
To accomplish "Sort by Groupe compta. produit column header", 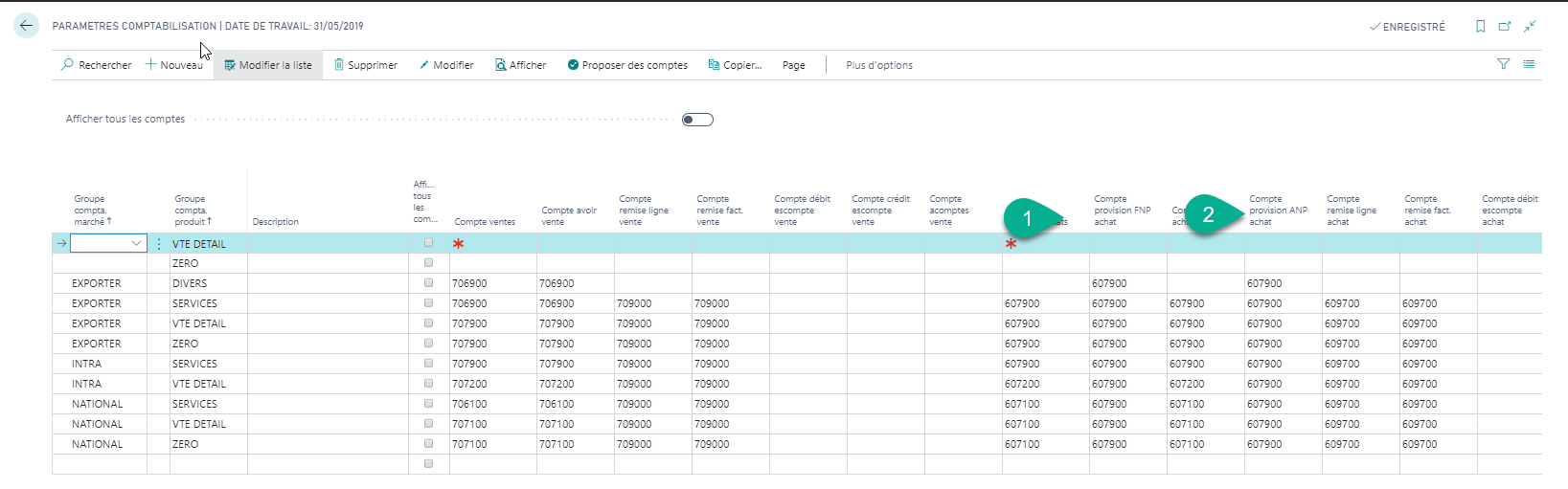I will coord(192,211).
